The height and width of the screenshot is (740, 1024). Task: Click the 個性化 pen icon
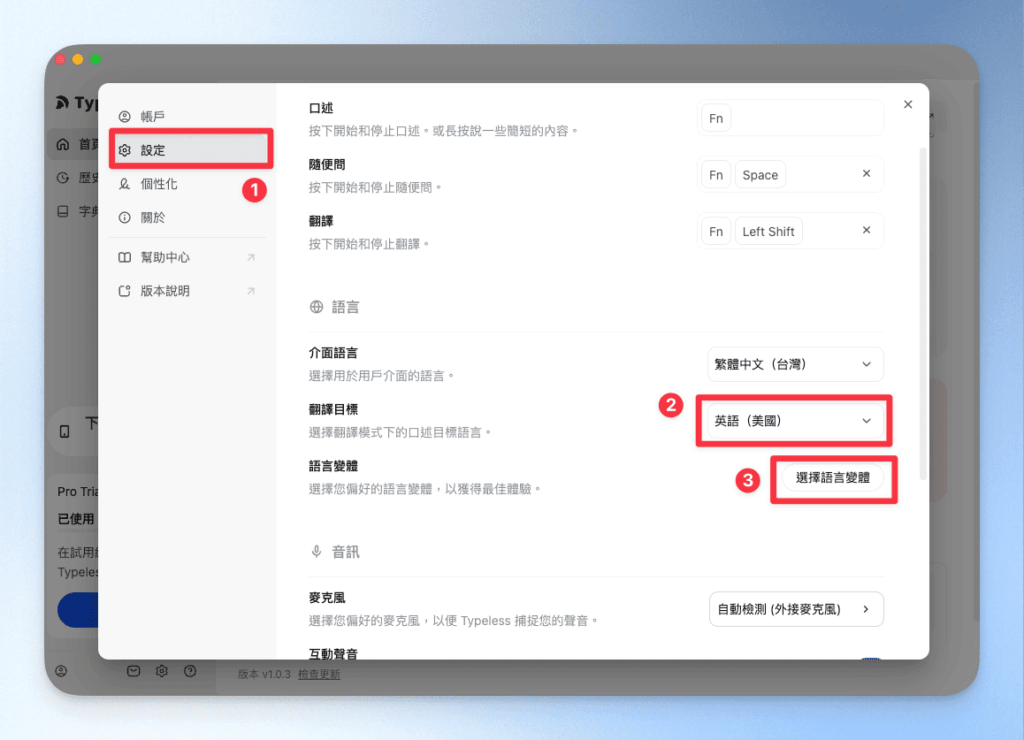(x=125, y=184)
